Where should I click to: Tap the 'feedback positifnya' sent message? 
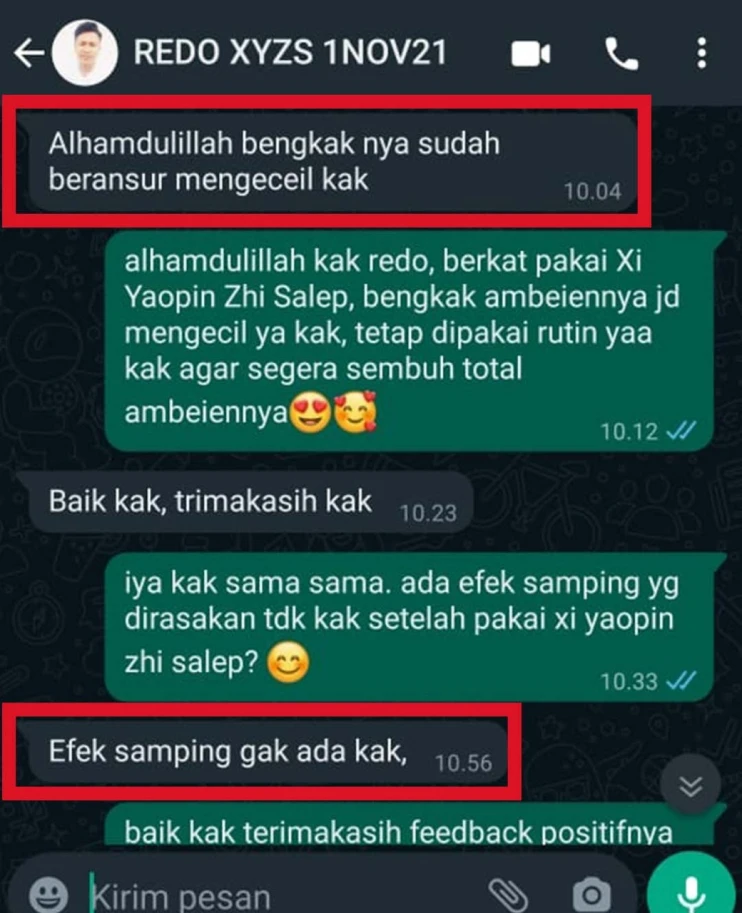tap(411, 824)
